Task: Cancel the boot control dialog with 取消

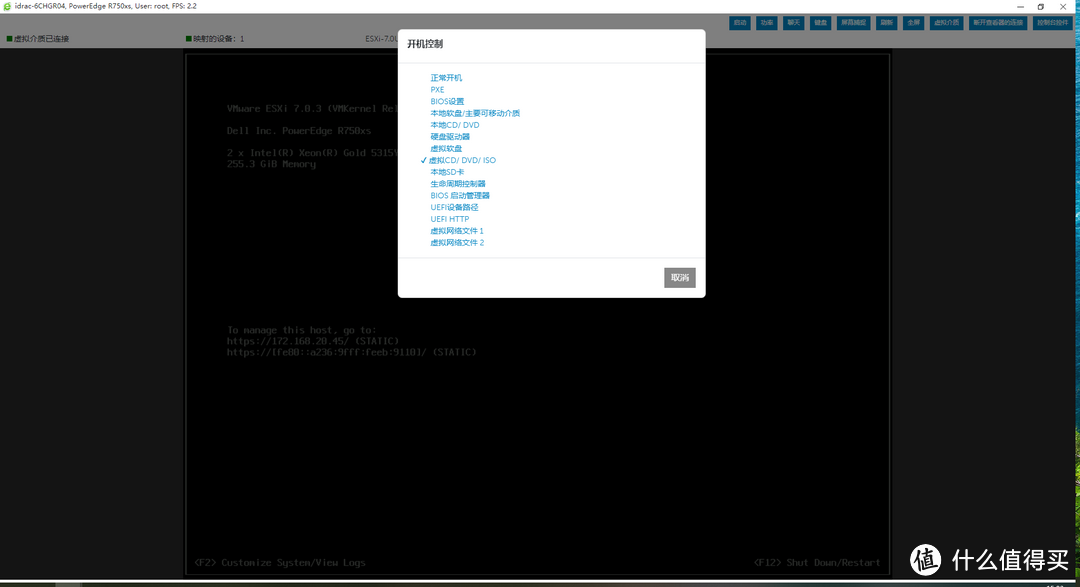Action: 679,278
